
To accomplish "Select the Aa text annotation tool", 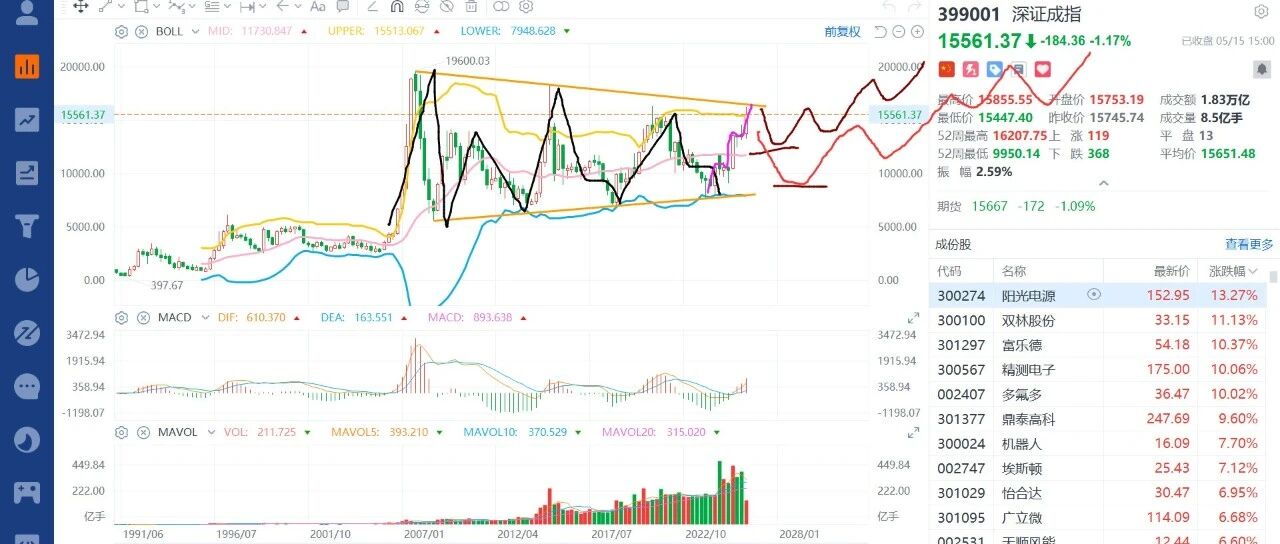I will (x=318, y=6).
